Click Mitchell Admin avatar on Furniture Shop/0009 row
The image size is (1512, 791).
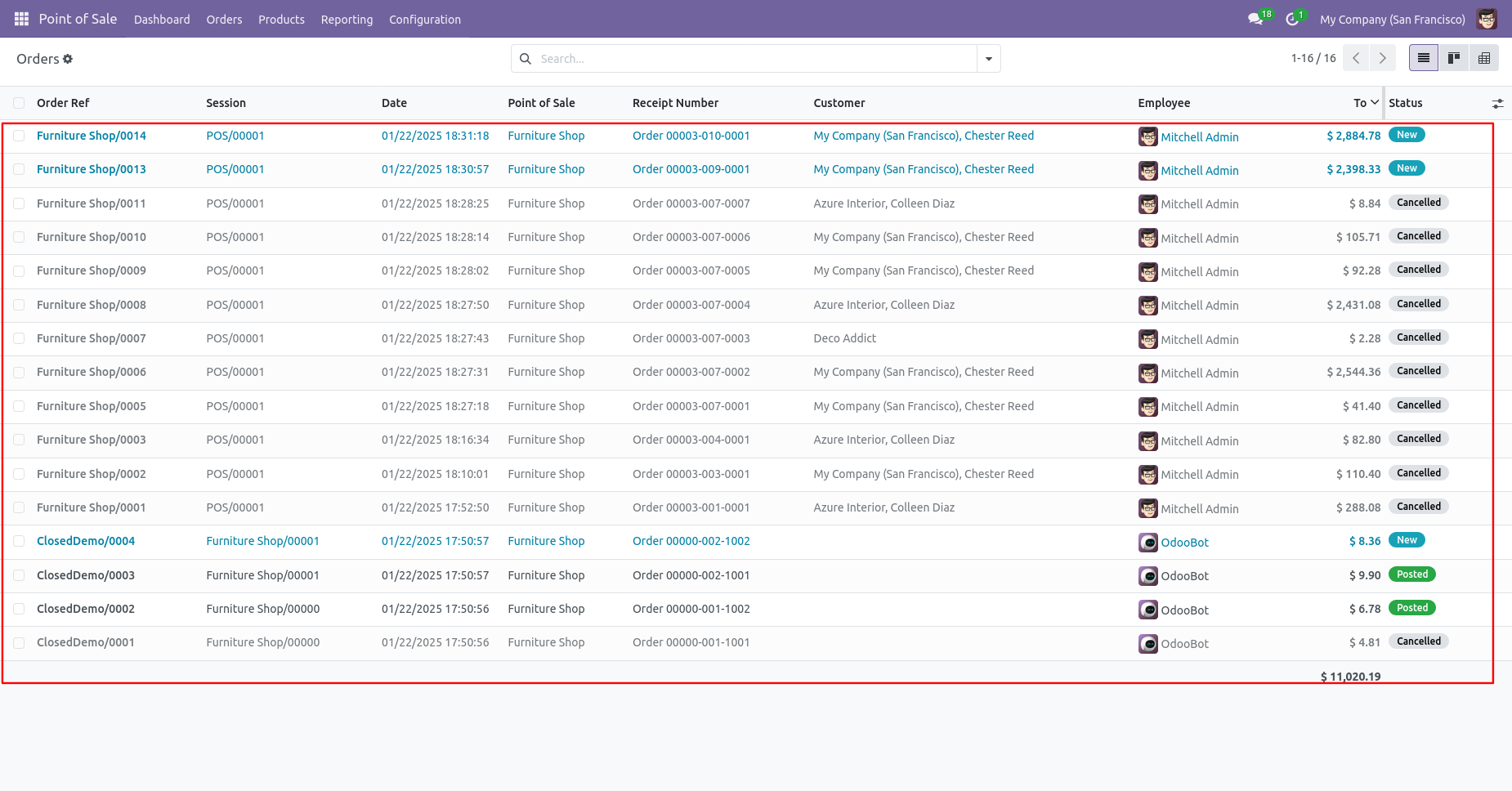click(1148, 271)
